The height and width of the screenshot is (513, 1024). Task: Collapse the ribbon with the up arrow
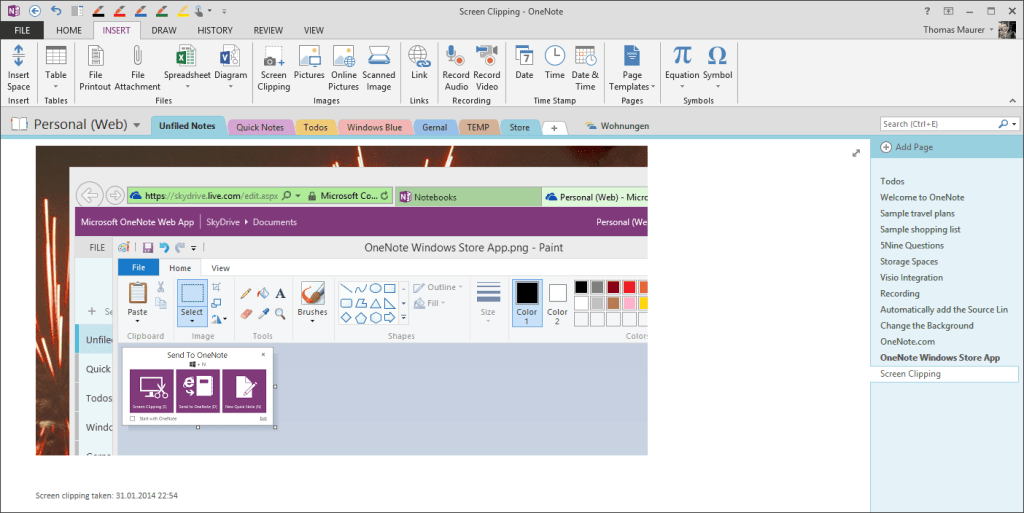pyautogui.click(x=1012, y=101)
